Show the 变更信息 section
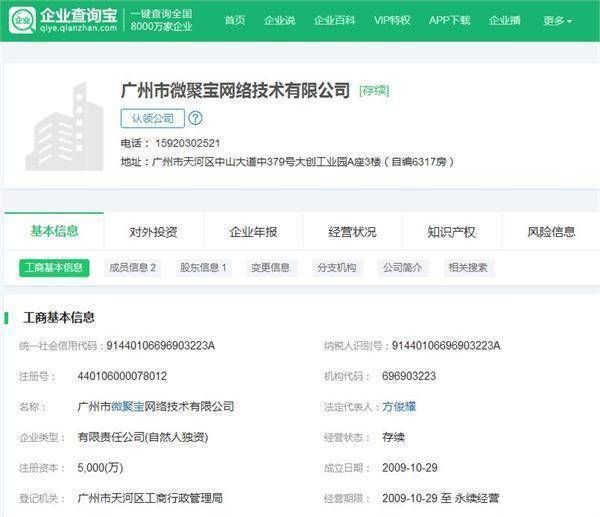Image resolution: width=600 pixels, height=517 pixels. click(270, 268)
